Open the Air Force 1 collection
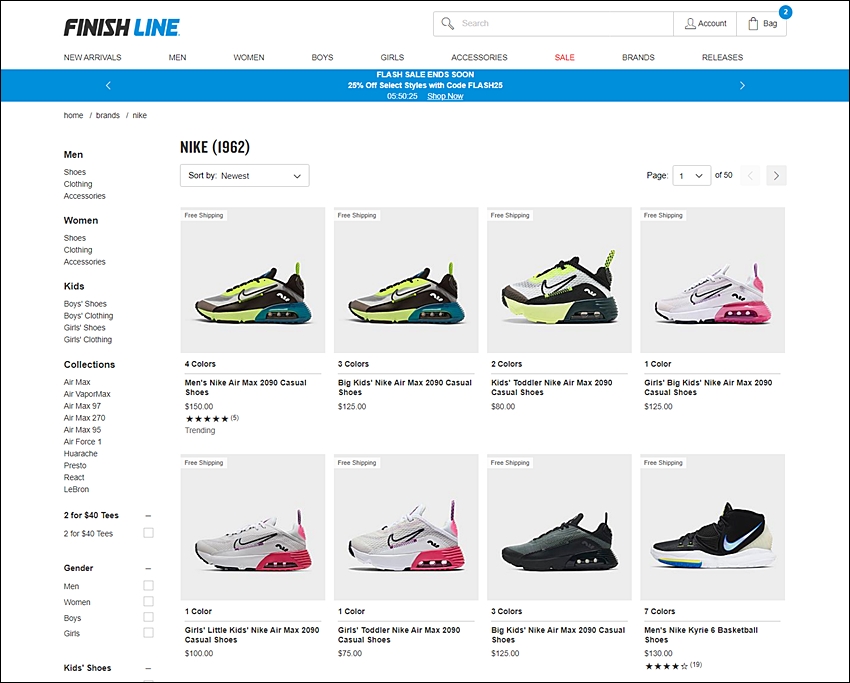This screenshot has height=683, width=850. (82, 442)
